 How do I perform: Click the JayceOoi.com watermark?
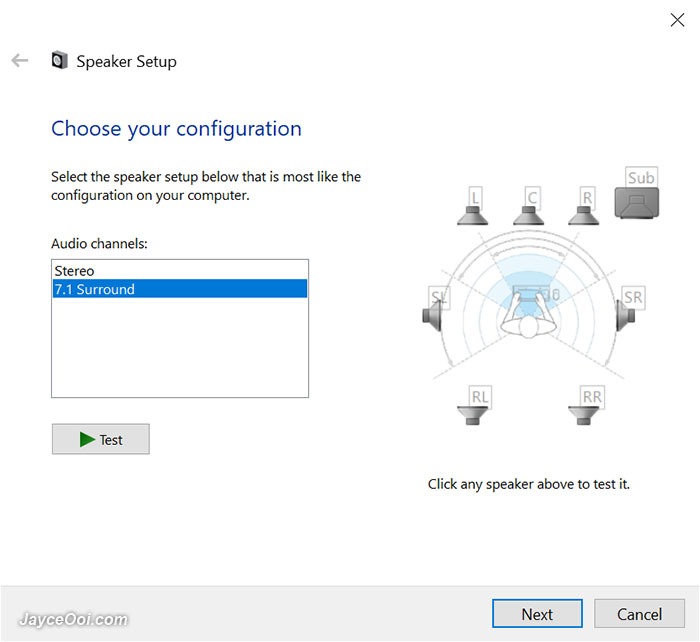click(x=74, y=619)
